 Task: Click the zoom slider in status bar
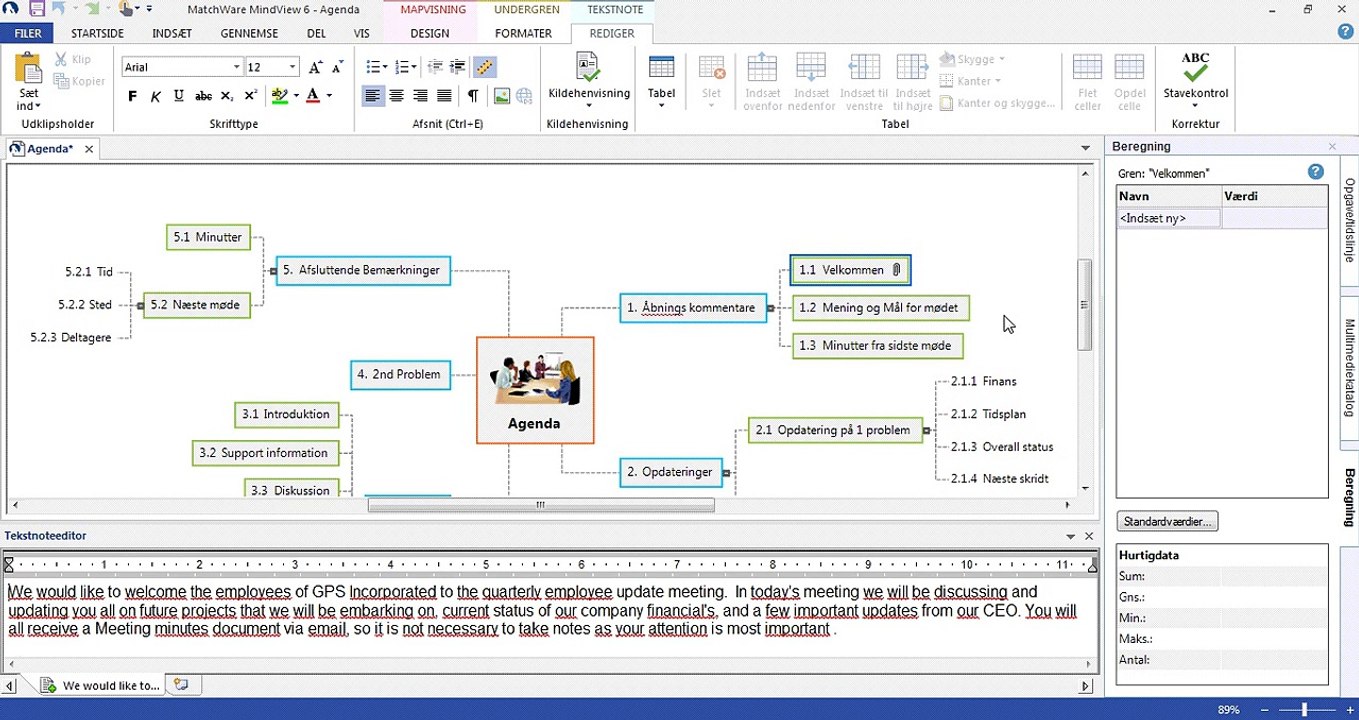pyautogui.click(x=1304, y=709)
